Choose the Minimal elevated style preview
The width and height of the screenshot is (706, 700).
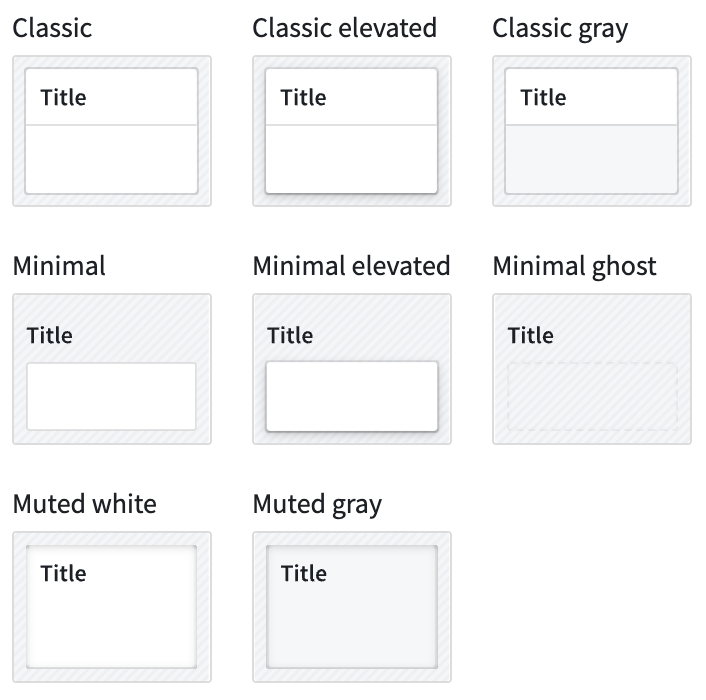(352, 369)
